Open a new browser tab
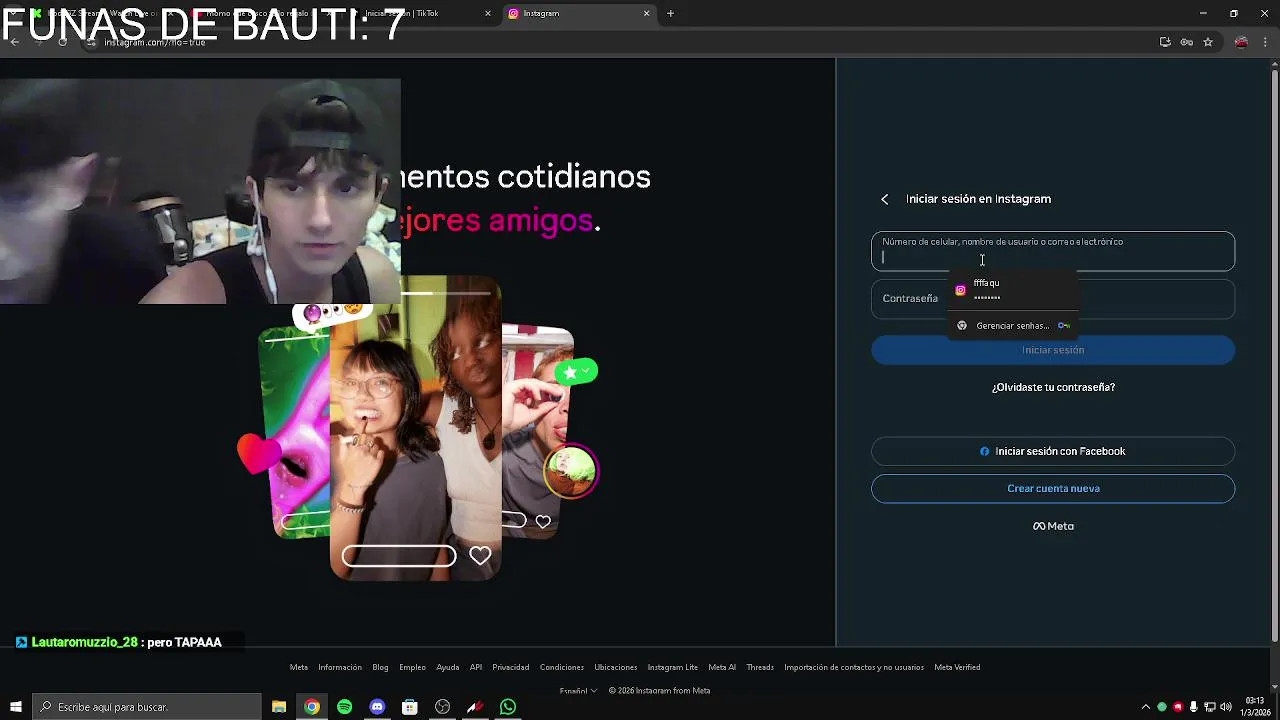Screen dimensions: 1280x720 [670, 13]
